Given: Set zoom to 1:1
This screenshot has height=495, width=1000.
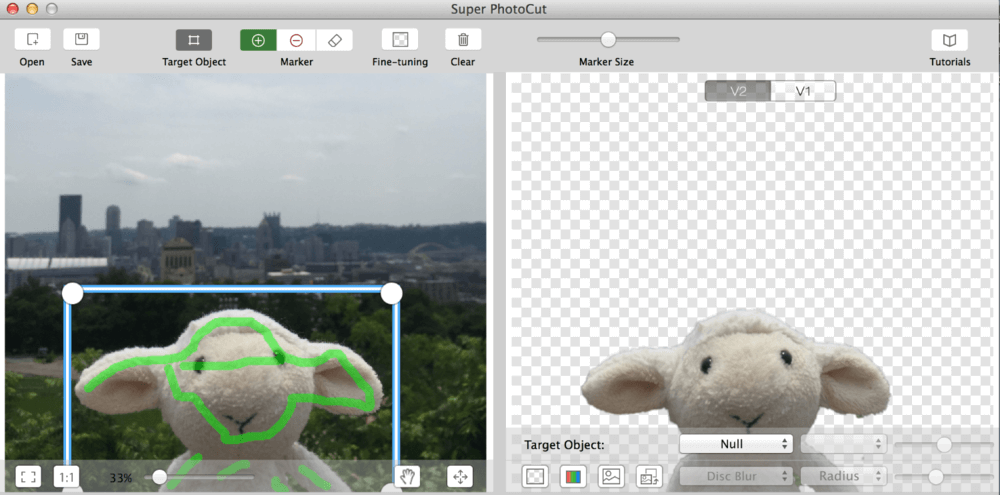Looking at the screenshot, I should coord(66,477).
